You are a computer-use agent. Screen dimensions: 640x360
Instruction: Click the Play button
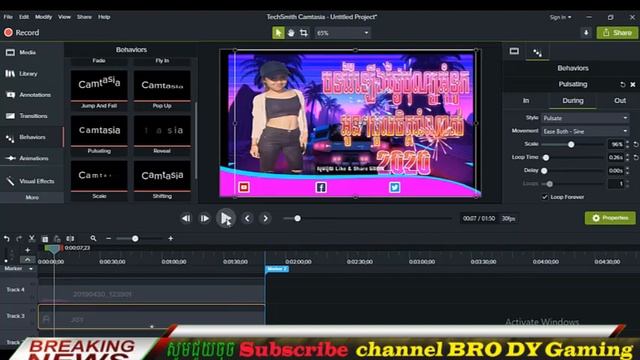coord(226,218)
